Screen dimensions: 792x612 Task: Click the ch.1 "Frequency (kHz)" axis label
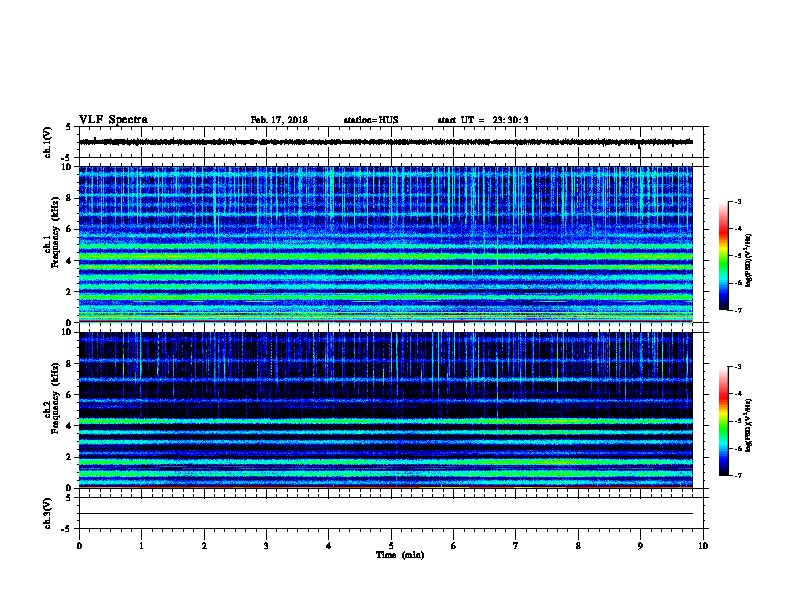55,232
